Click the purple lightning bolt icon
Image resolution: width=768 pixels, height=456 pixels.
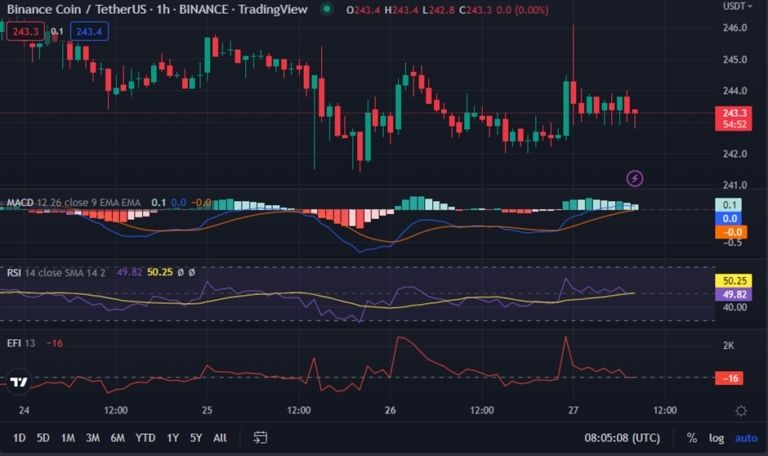(x=635, y=178)
